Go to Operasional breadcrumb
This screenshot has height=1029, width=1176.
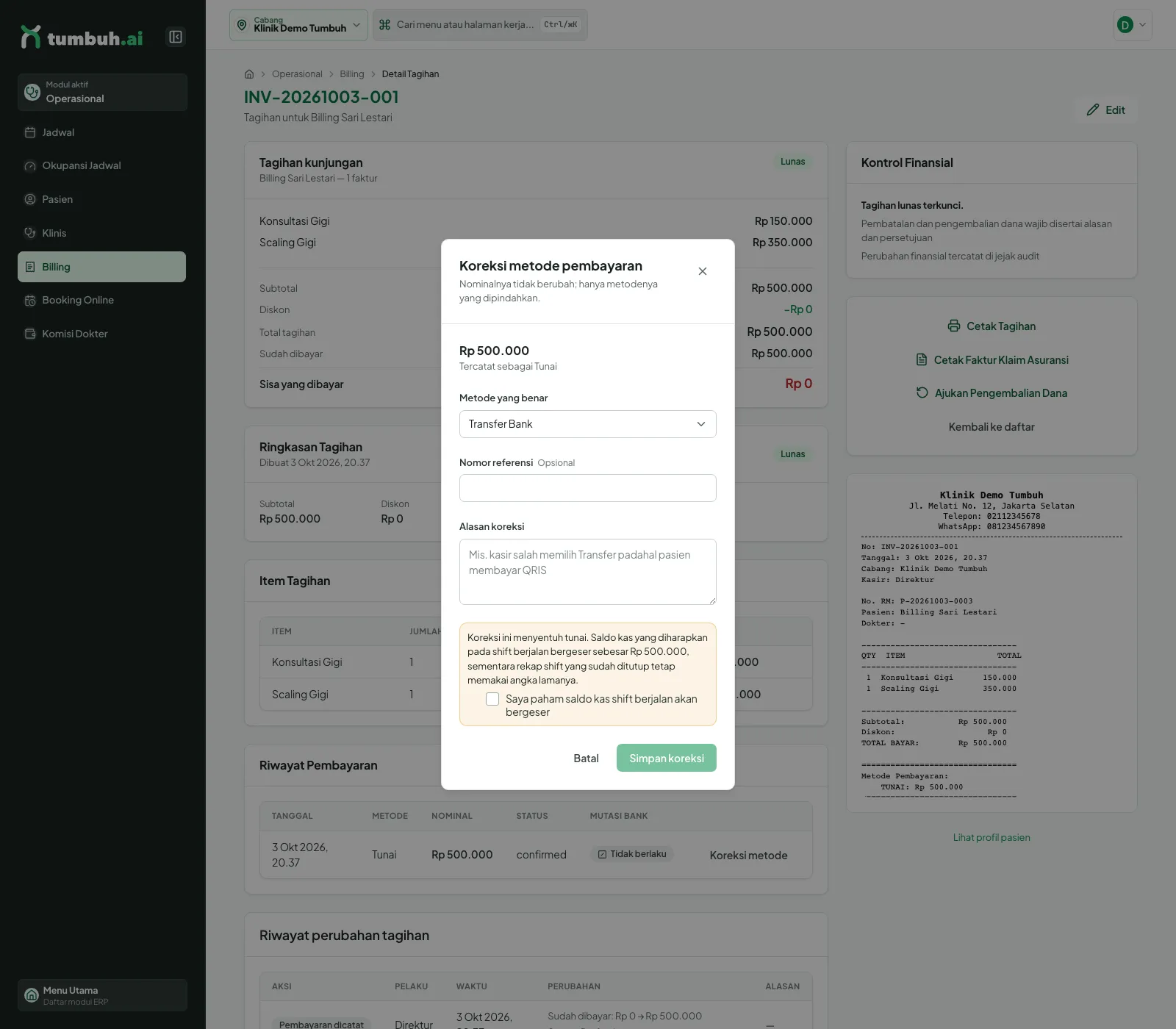point(297,74)
